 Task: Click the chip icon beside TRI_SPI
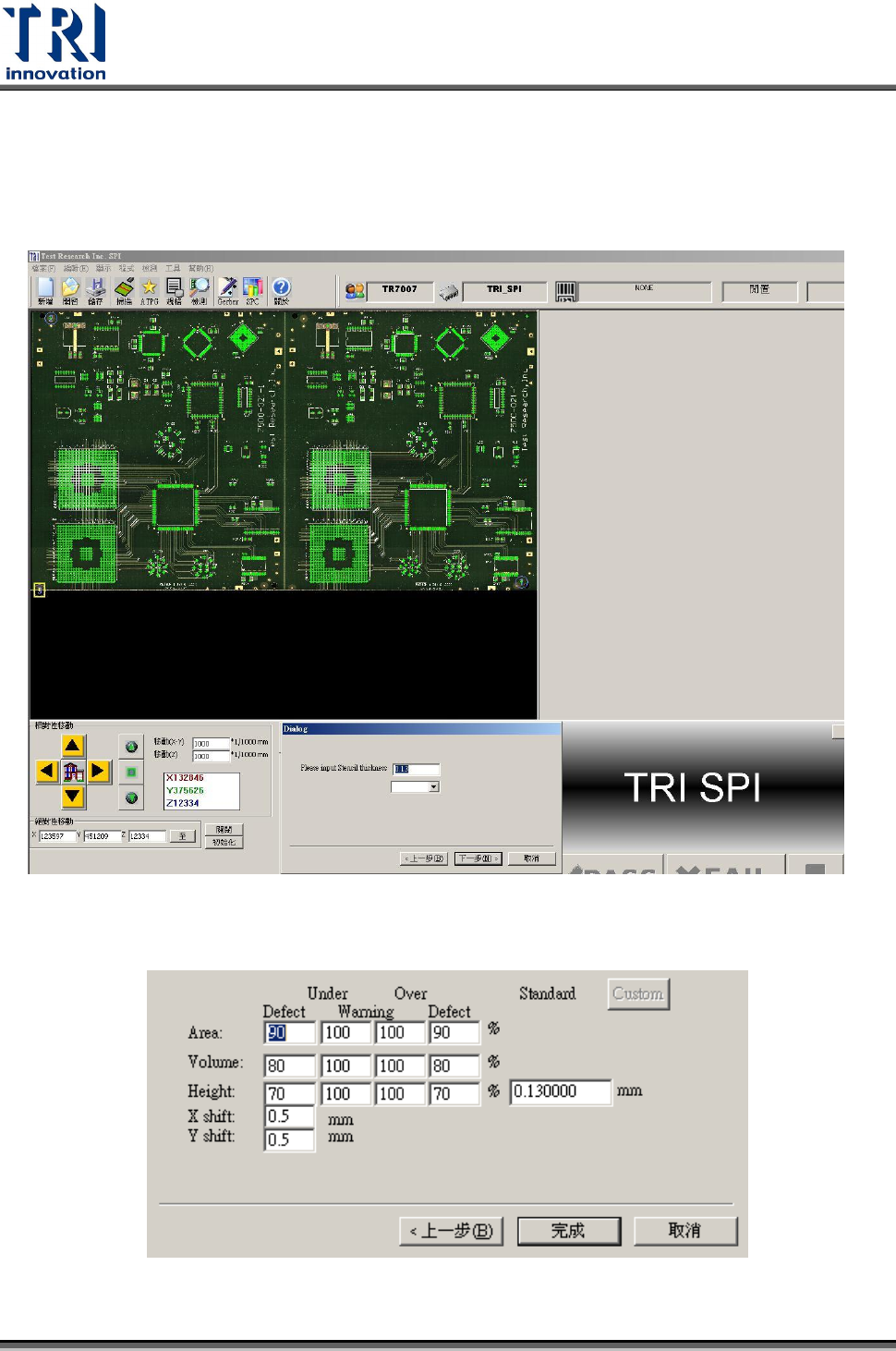point(449,292)
